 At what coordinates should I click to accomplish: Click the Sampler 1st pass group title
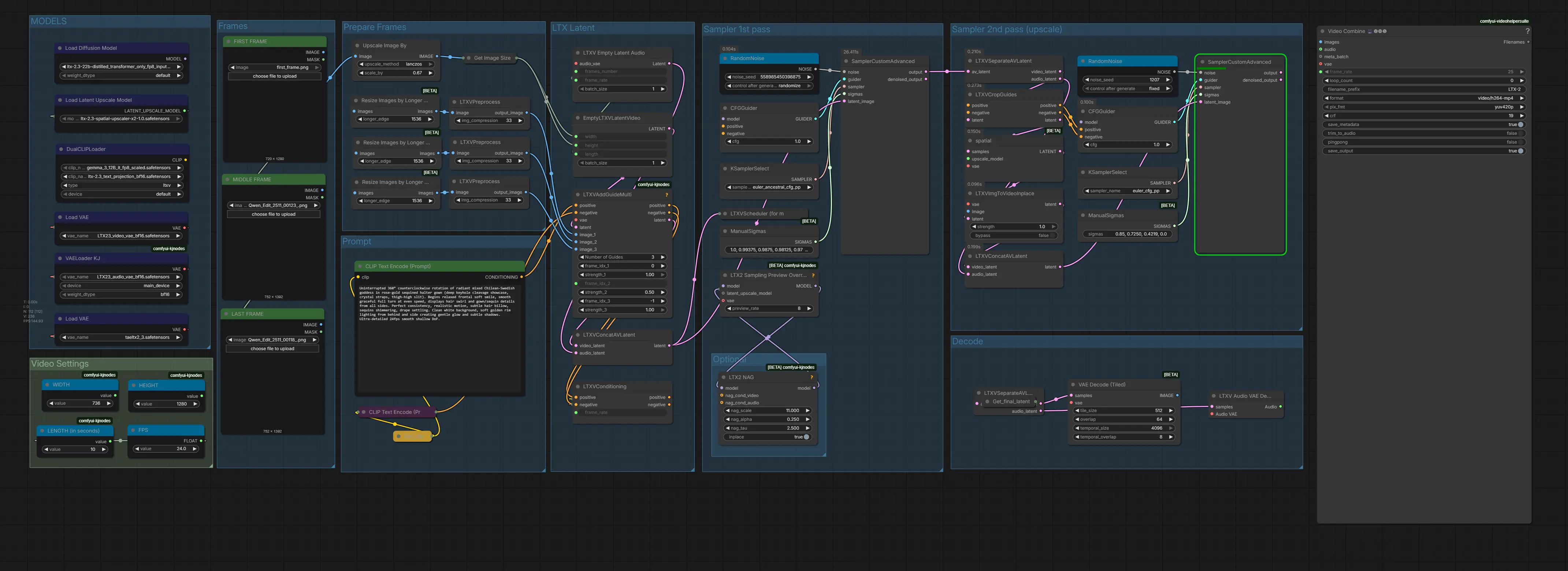(736, 29)
